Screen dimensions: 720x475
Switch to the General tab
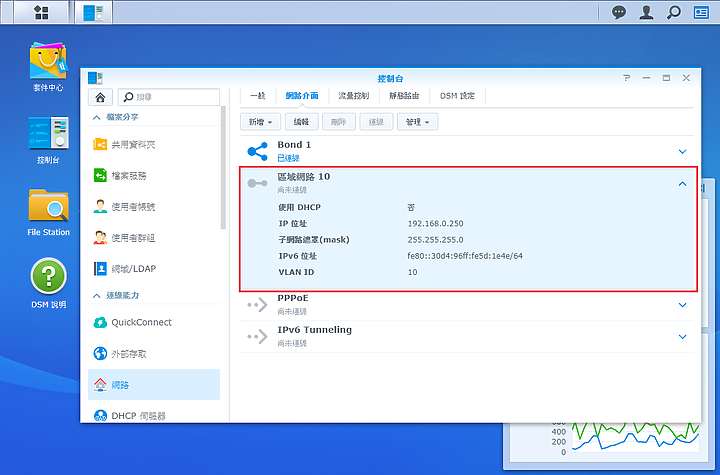click(x=258, y=96)
